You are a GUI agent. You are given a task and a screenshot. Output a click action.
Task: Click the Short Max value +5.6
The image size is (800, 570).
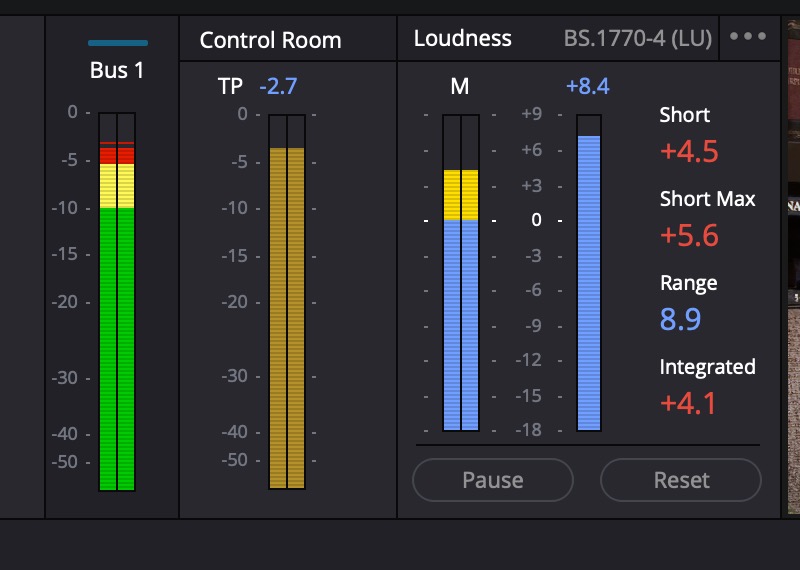[689, 236]
